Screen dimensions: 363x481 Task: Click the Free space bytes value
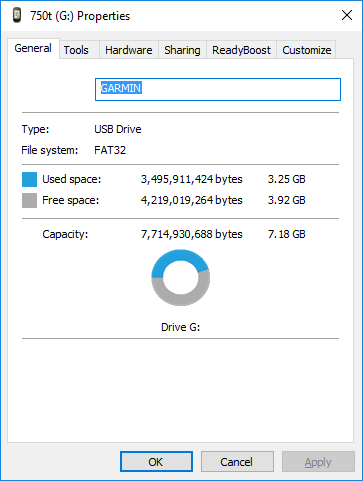pos(191,200)
